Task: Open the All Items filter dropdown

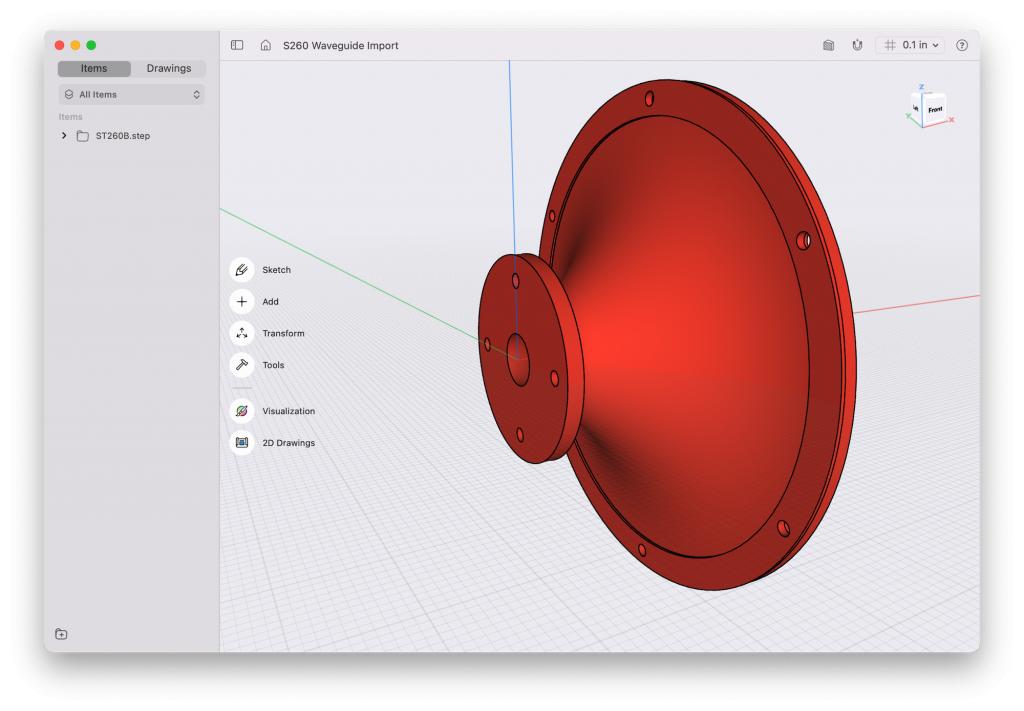Action: click(132, 95)
